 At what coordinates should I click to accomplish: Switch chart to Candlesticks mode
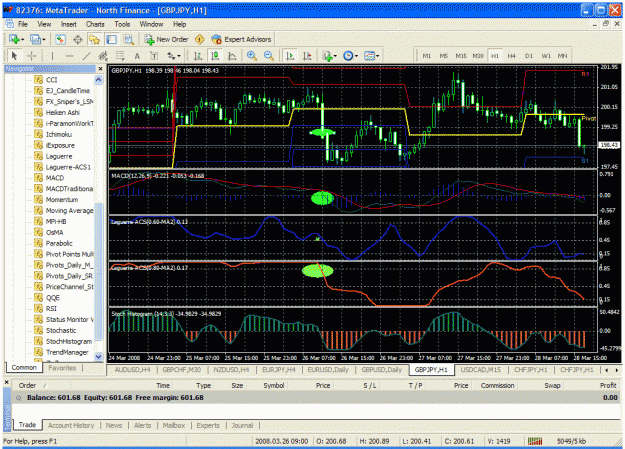pos(215,56)
